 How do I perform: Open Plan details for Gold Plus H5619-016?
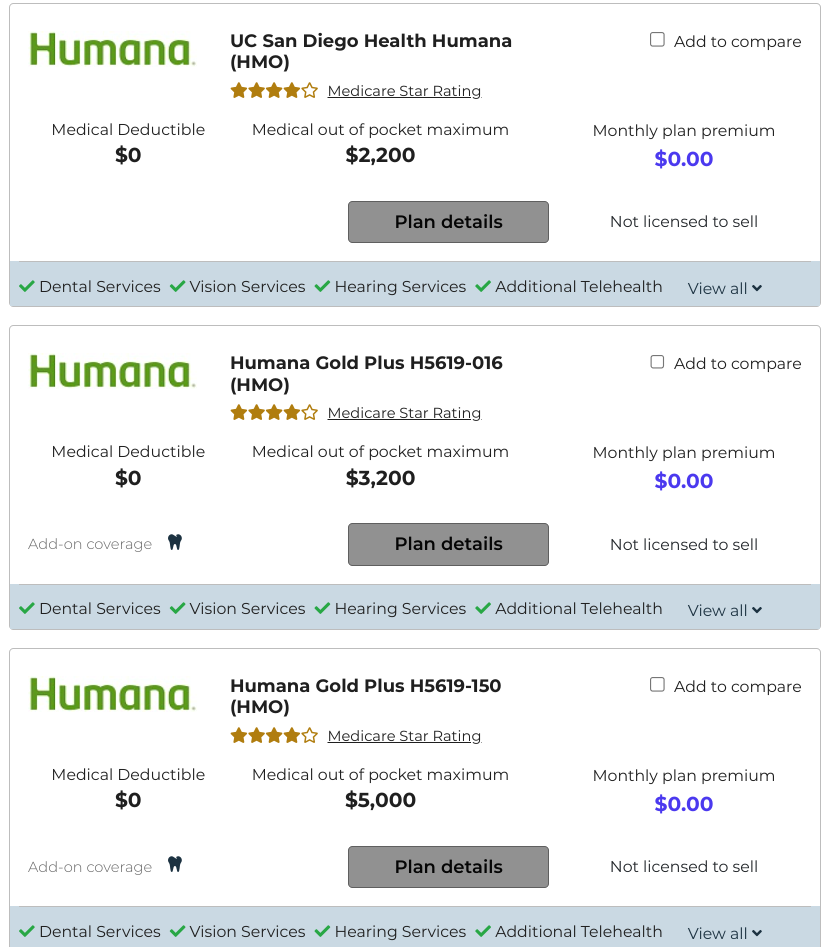(x=448, y=544)
